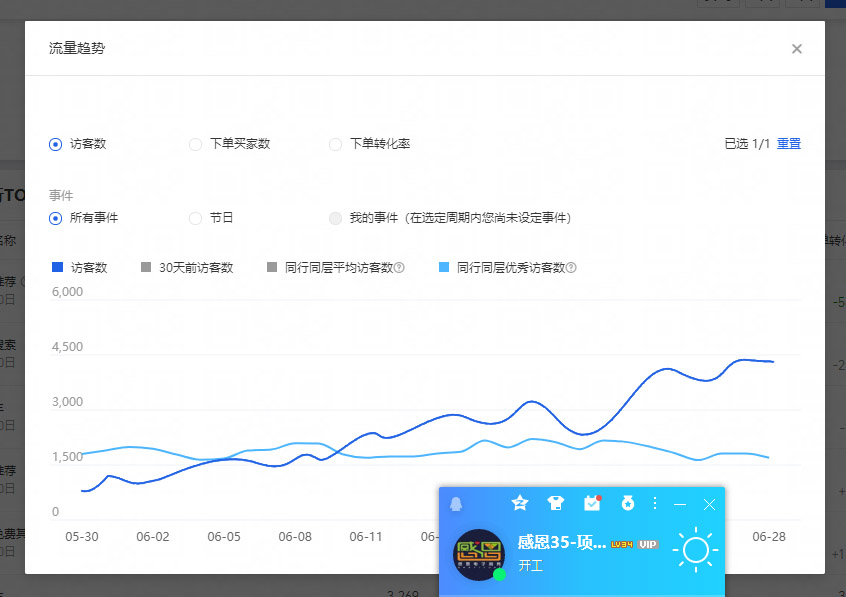
Task: Open the shirt dress-up icon
Action: click(556, 504)
